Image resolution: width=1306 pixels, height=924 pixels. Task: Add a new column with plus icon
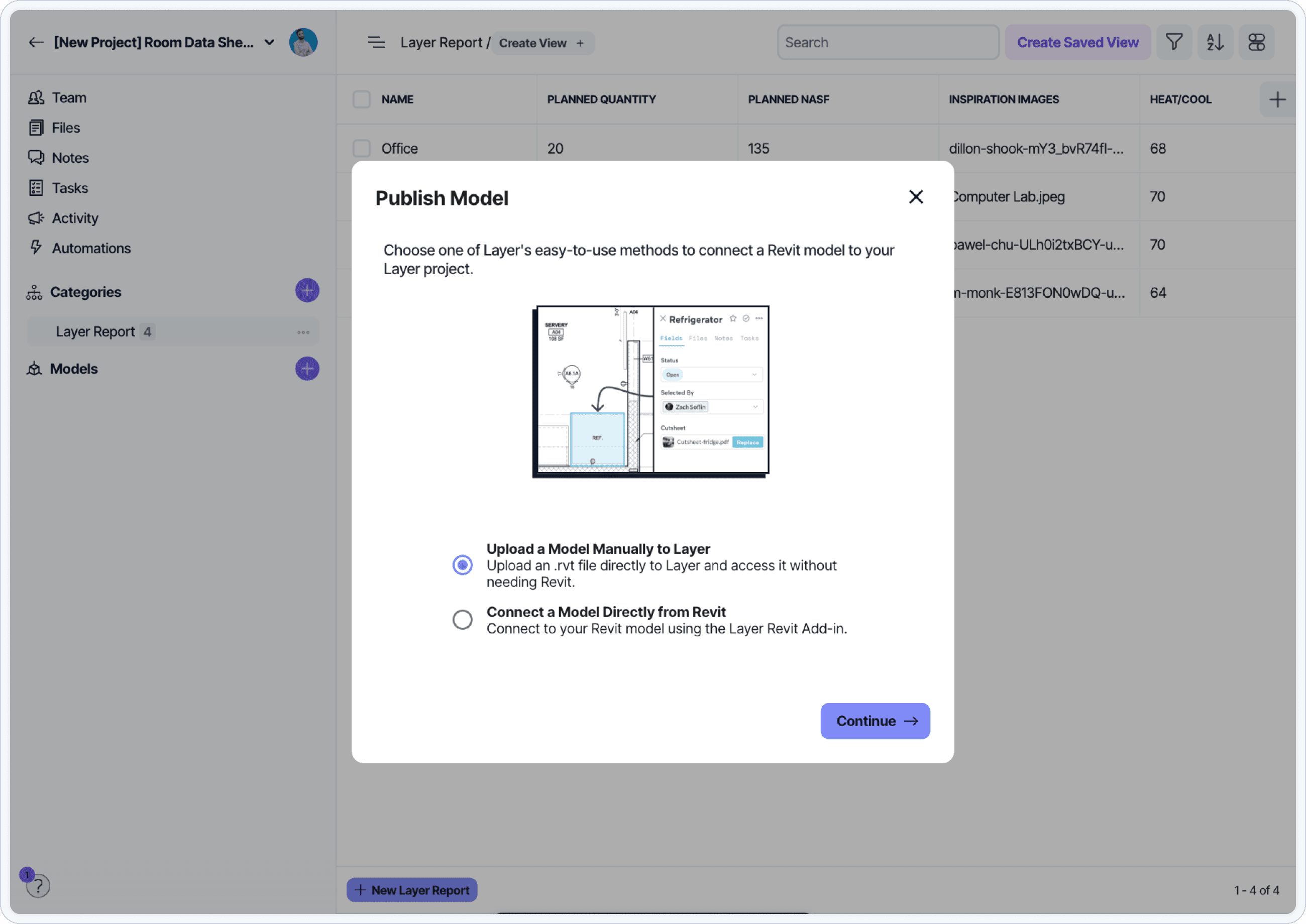point(1277,99)
